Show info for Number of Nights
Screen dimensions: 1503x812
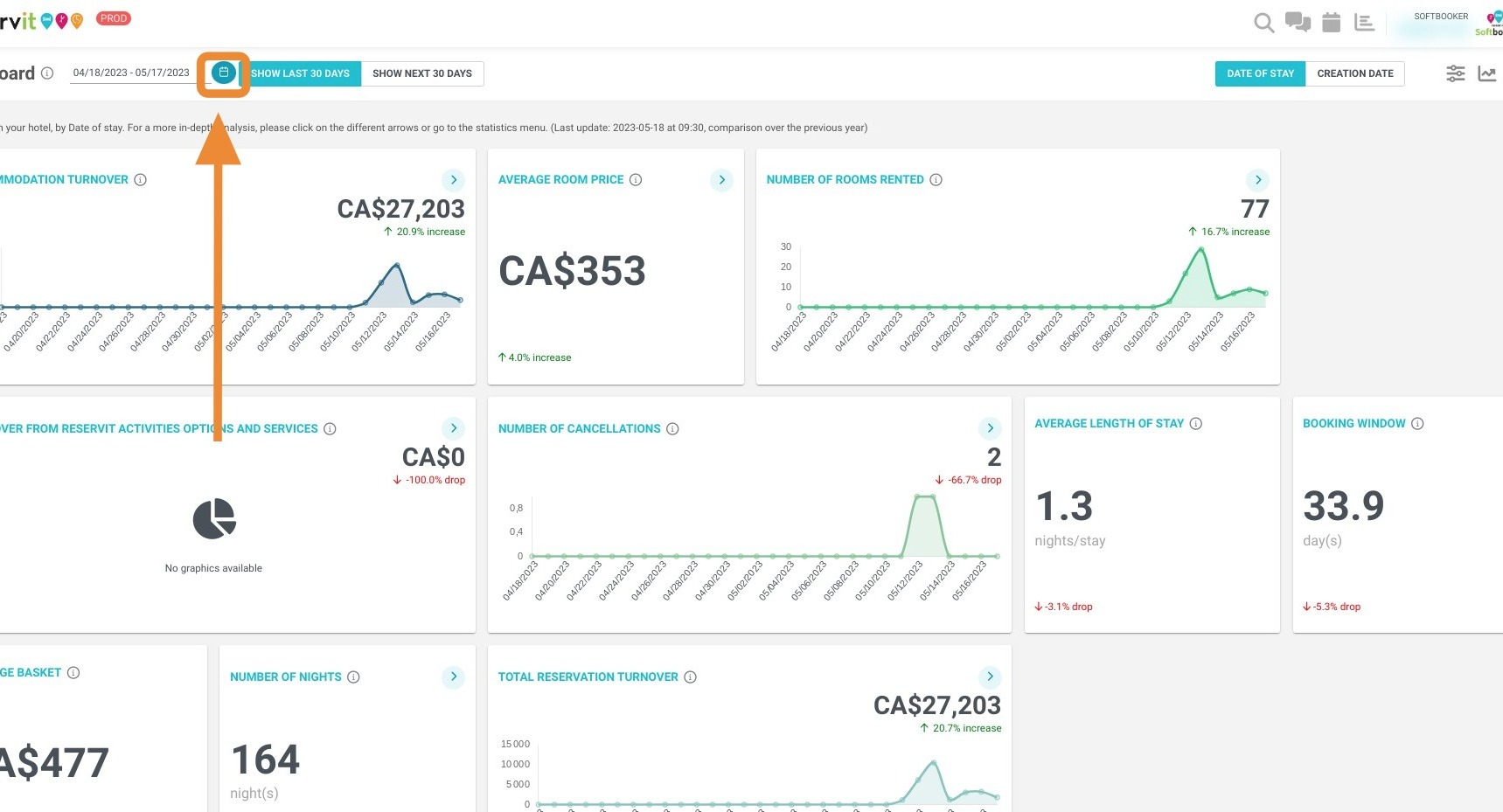tap(353, 677)
